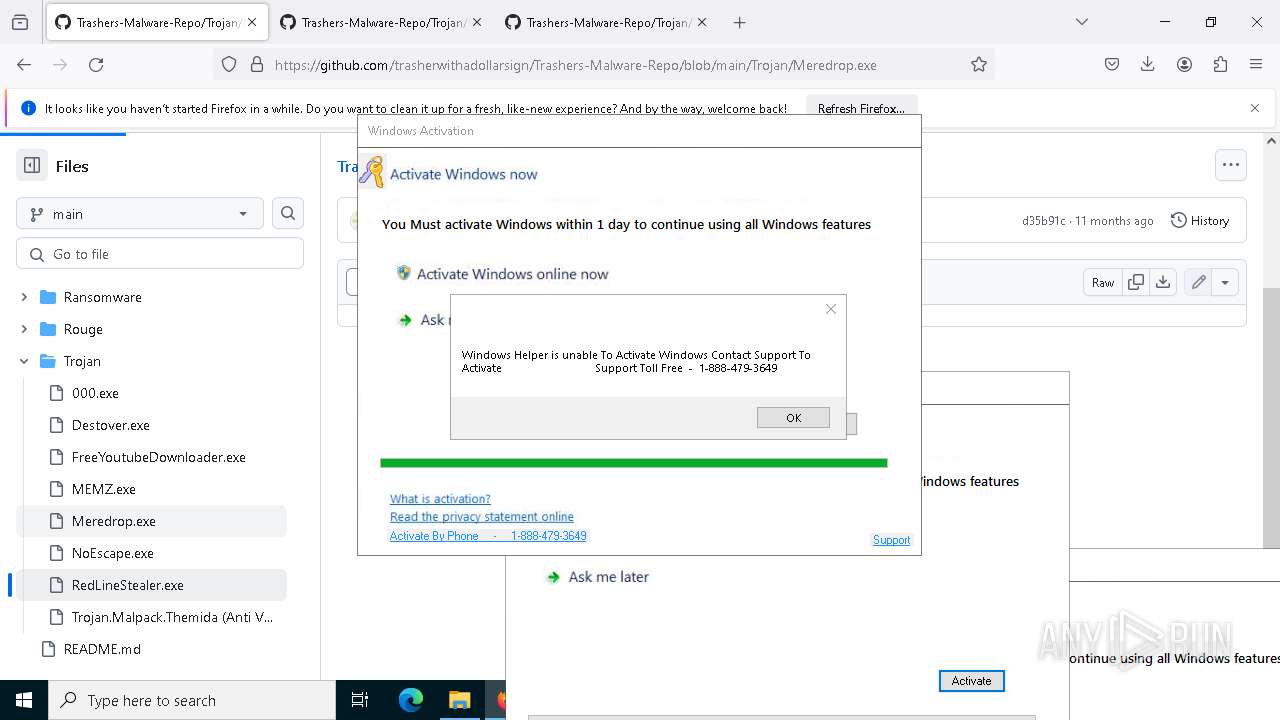Viewport: 1280px width, 720px height.
Task: Click the search magnifier beside branch selector
Action: tap(288, 213)
